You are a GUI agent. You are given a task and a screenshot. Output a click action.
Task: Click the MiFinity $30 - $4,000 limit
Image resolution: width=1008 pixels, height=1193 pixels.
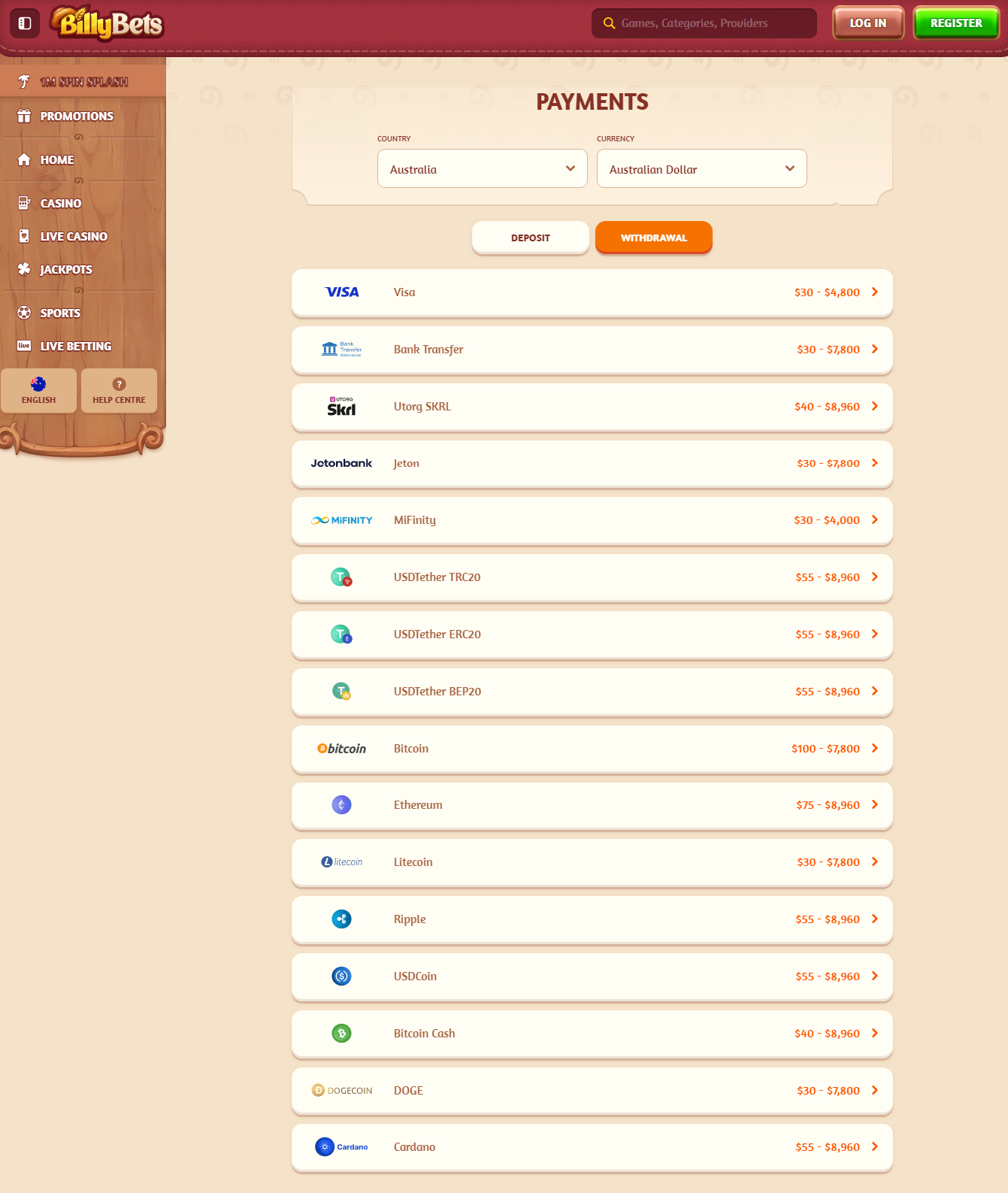[x=827, y=520]
